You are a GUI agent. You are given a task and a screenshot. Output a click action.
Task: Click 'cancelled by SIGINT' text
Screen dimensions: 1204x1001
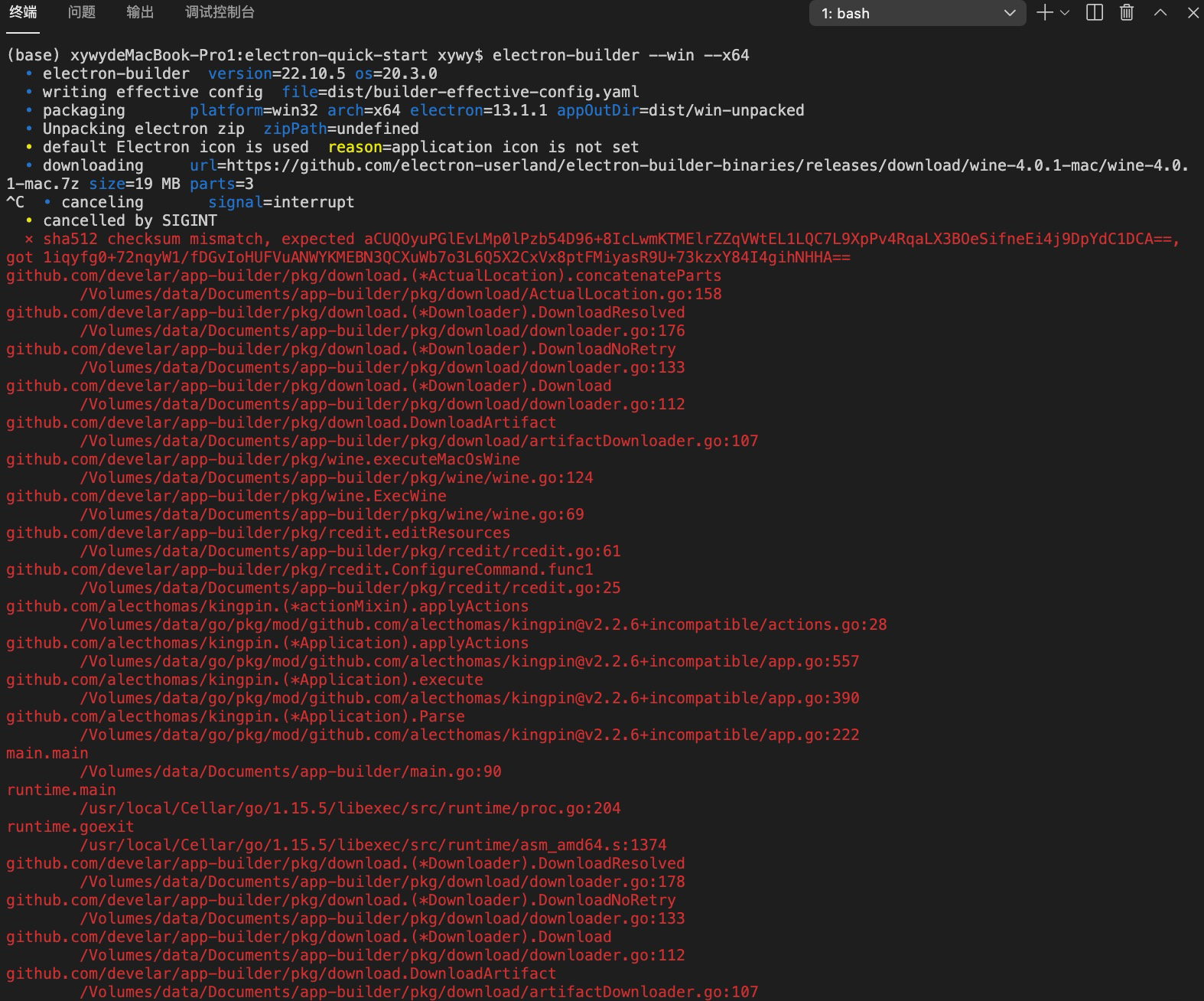tap(130, 220)
